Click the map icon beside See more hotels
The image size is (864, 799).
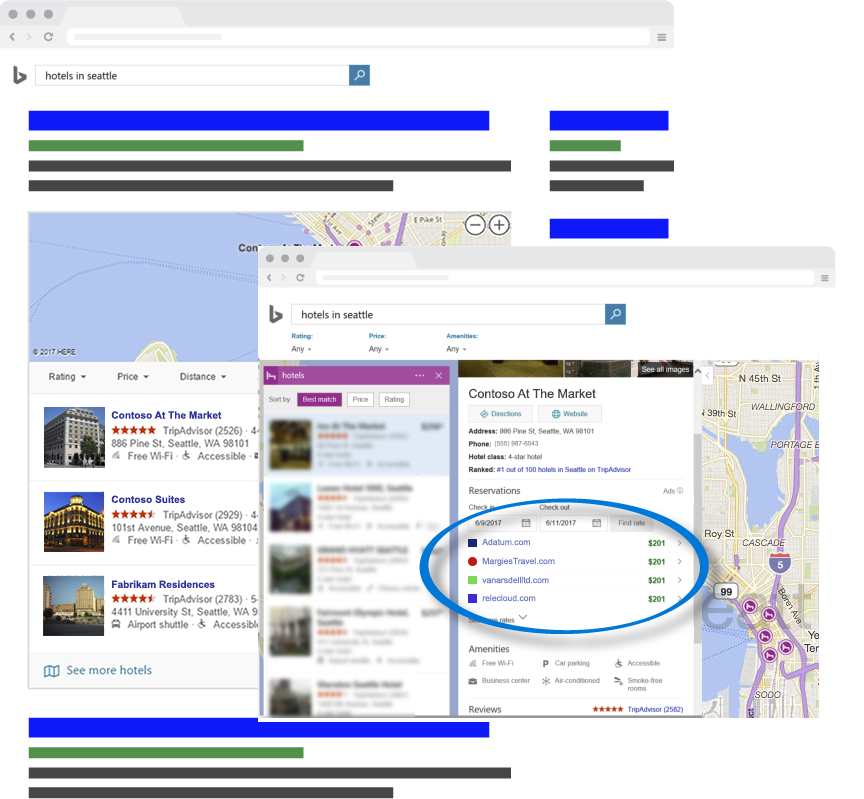tap(51, 671)
